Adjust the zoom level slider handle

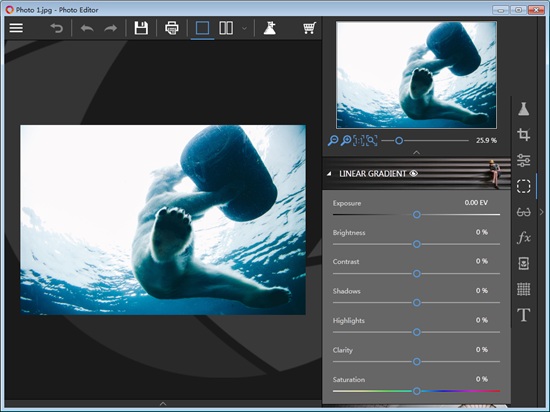[x=399, y=141]
